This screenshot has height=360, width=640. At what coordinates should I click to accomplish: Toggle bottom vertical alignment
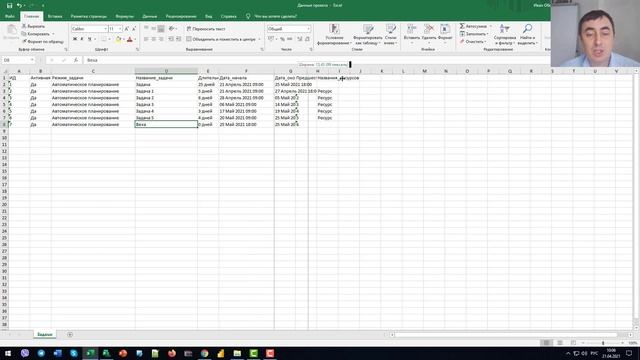pyautogui.click(x=161, y=29)
